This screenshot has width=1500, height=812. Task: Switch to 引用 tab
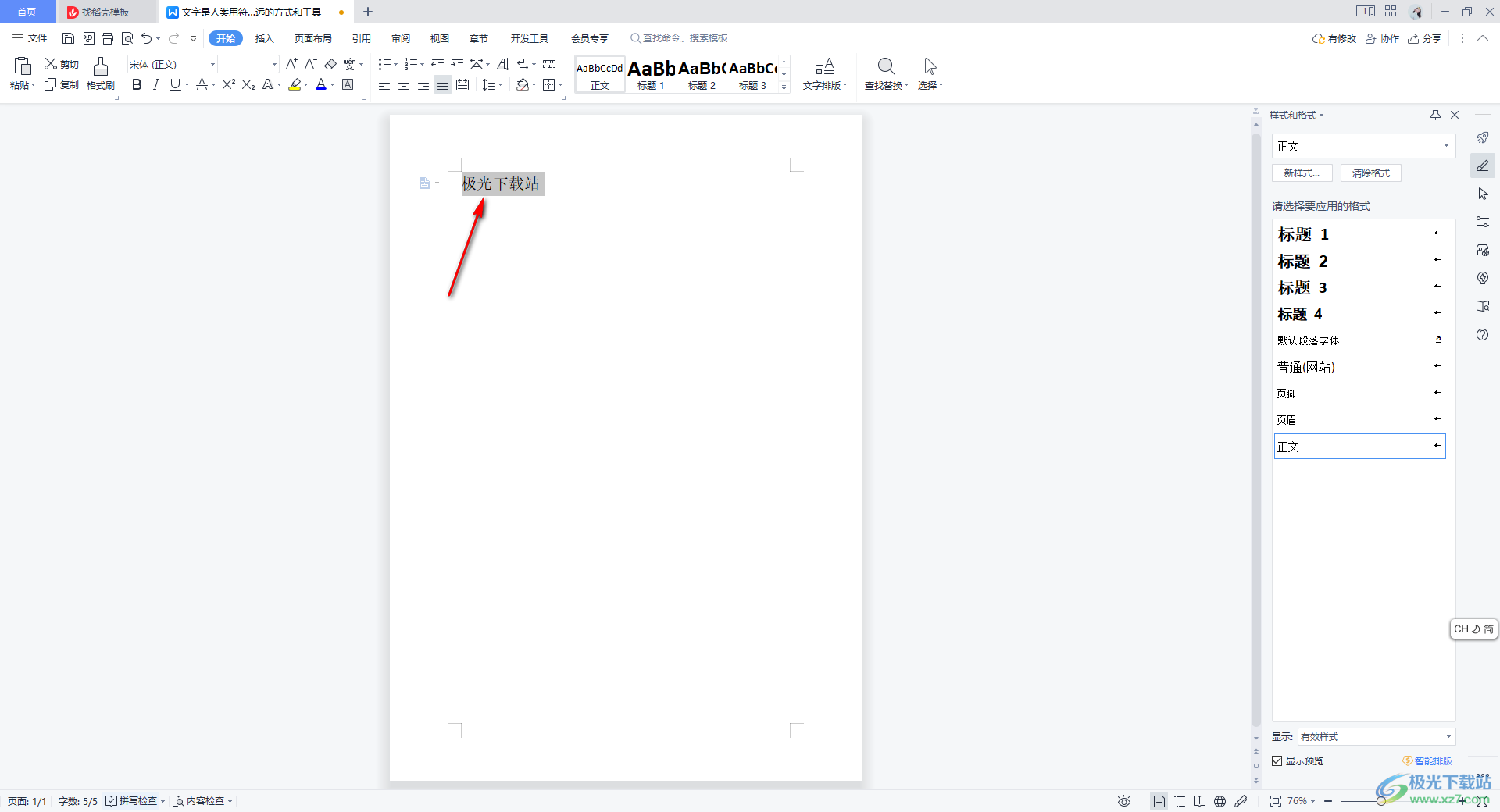click(361, 38)
